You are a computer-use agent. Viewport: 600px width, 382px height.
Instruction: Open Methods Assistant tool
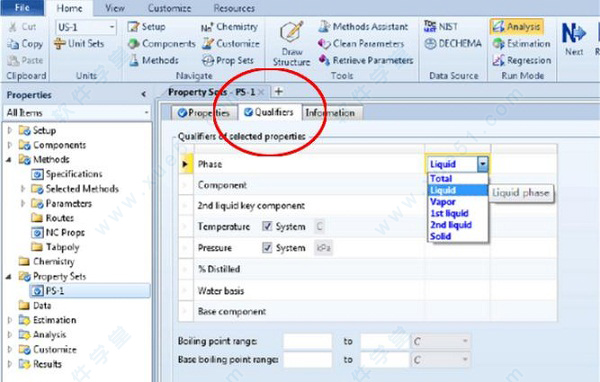click(x=363, y=26)
